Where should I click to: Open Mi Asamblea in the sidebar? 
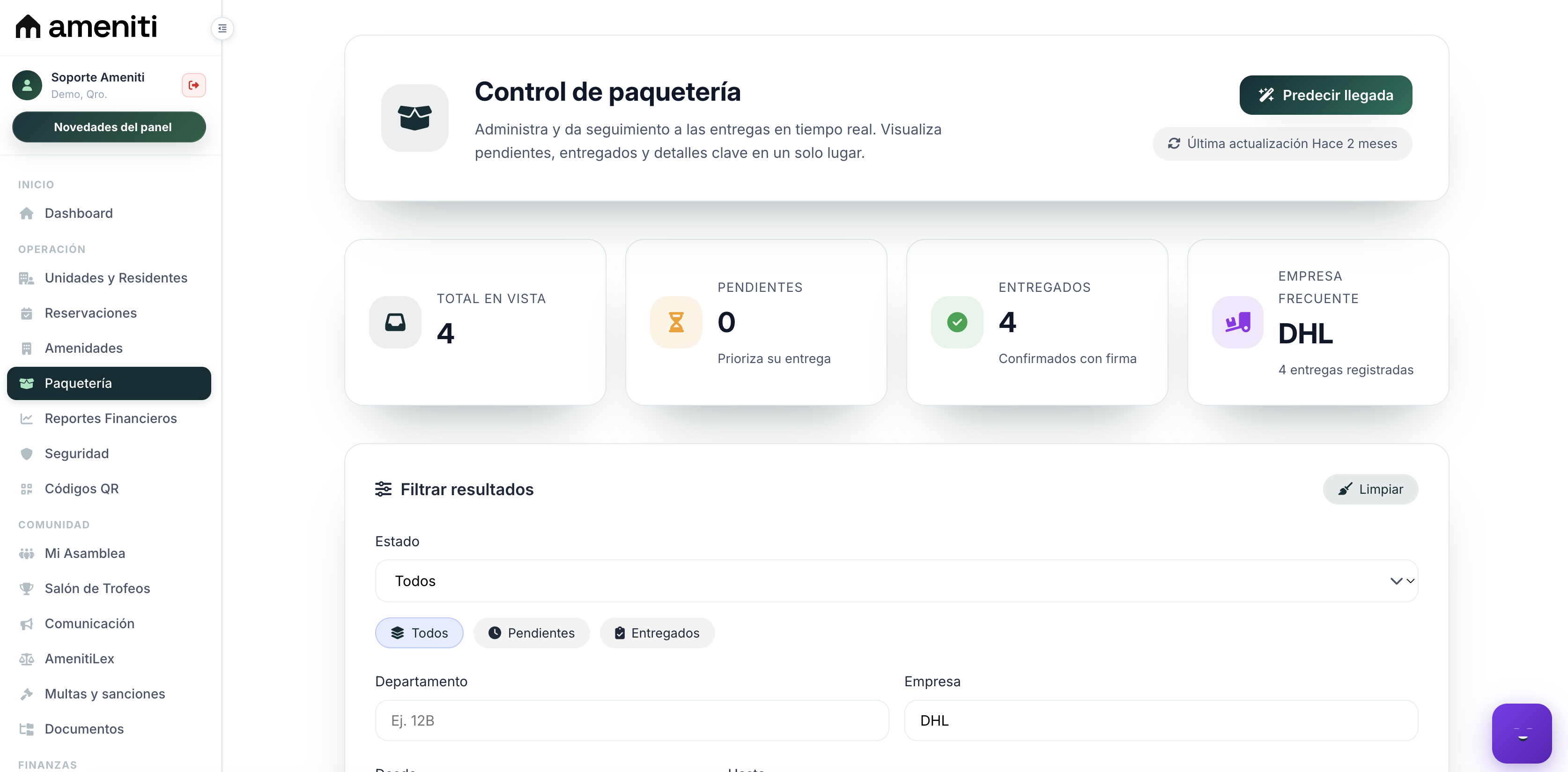(109, 553)
